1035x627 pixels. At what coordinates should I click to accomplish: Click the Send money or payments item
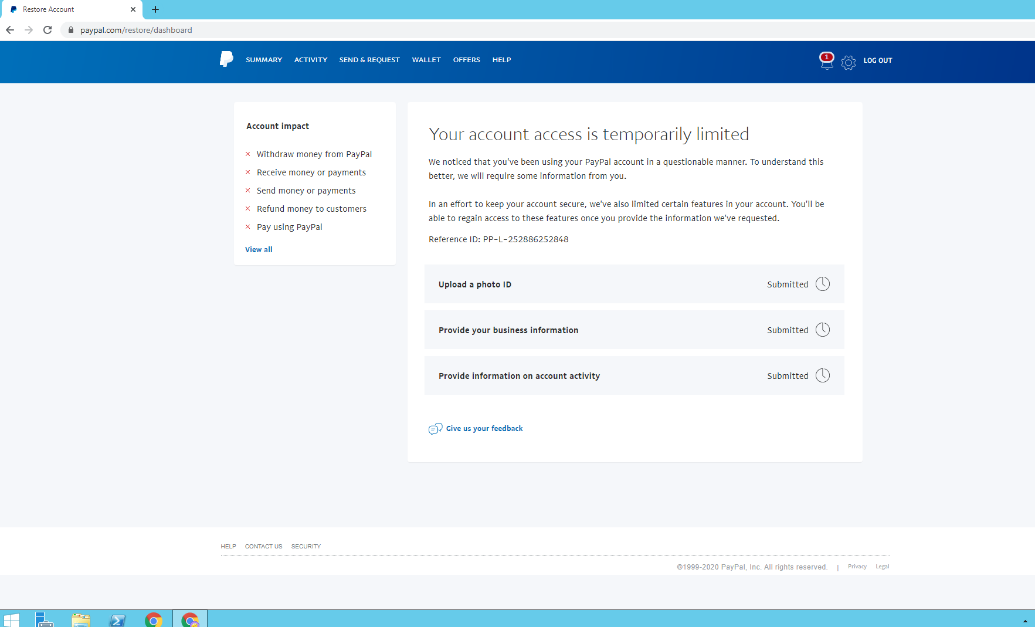pos(306,191)
